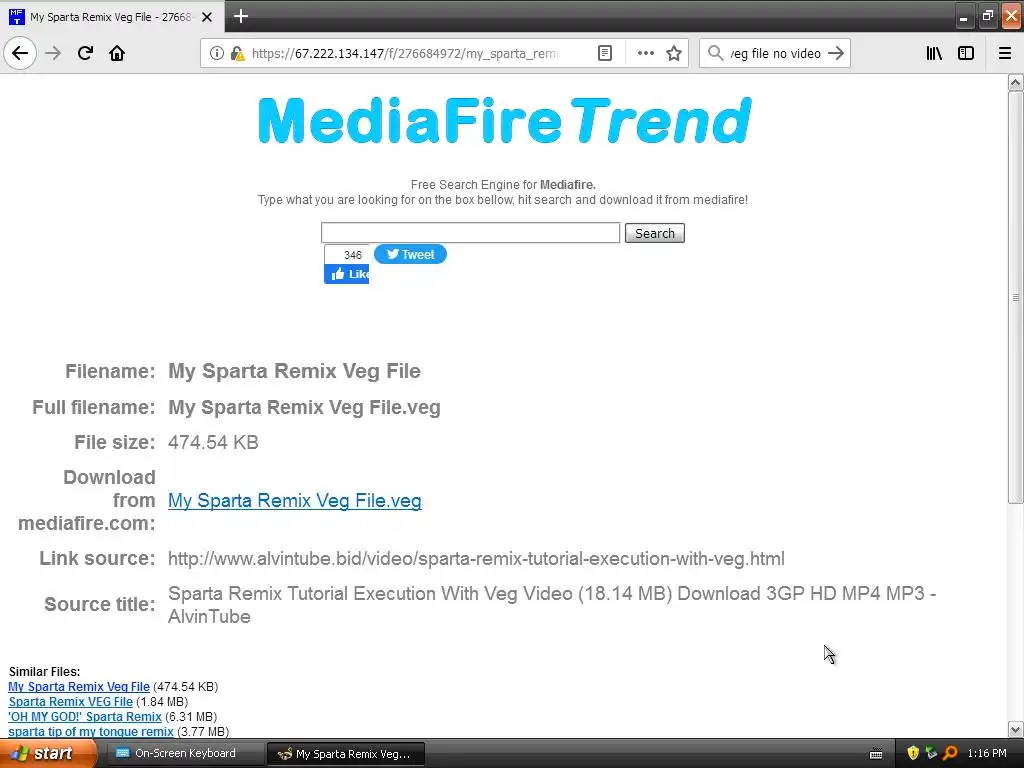Screen dimensions: 1024x768
Task: Click the safely remove hardware tray icon
Action: (x=931, y=753)
